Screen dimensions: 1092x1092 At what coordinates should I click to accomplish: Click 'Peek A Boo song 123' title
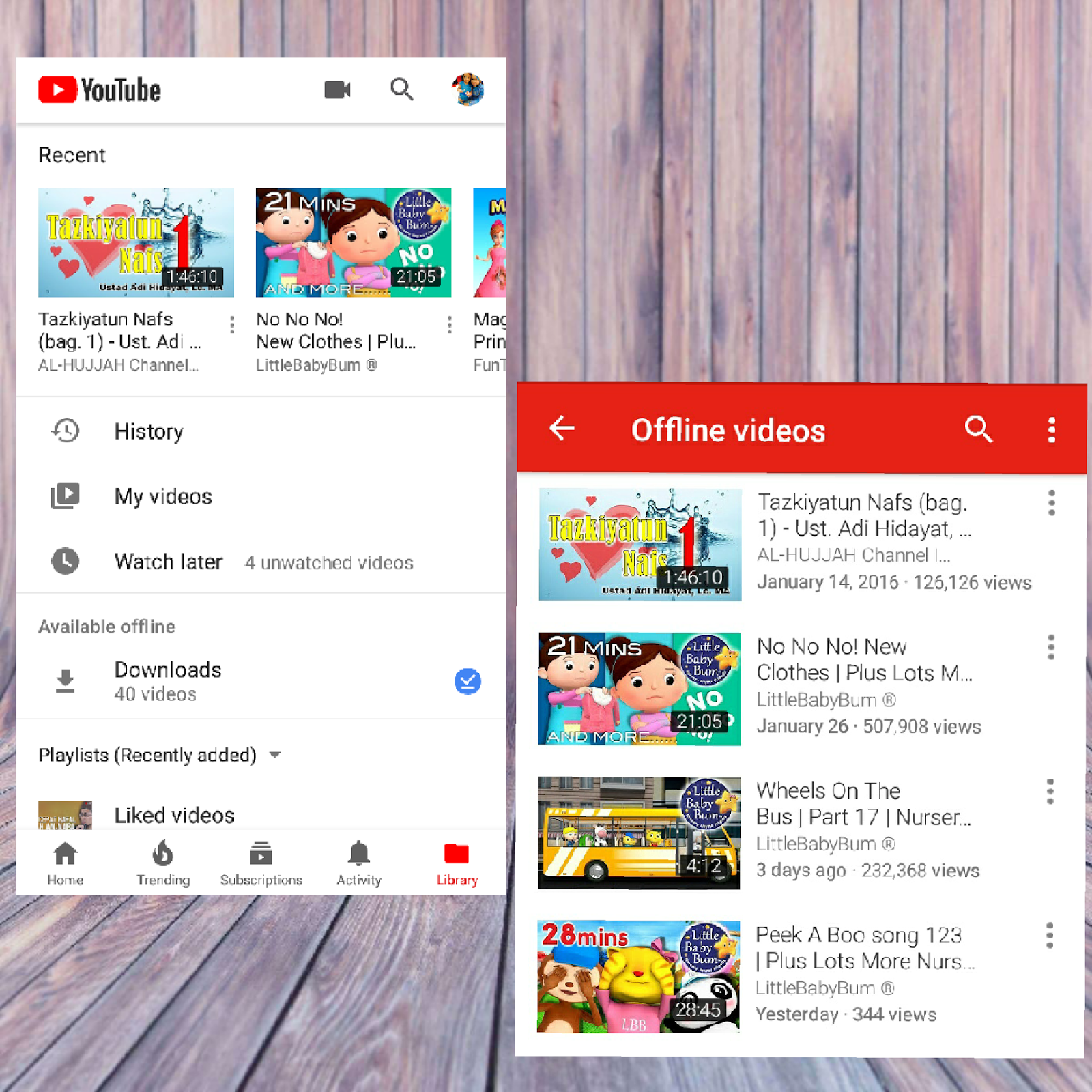(865, 947)
